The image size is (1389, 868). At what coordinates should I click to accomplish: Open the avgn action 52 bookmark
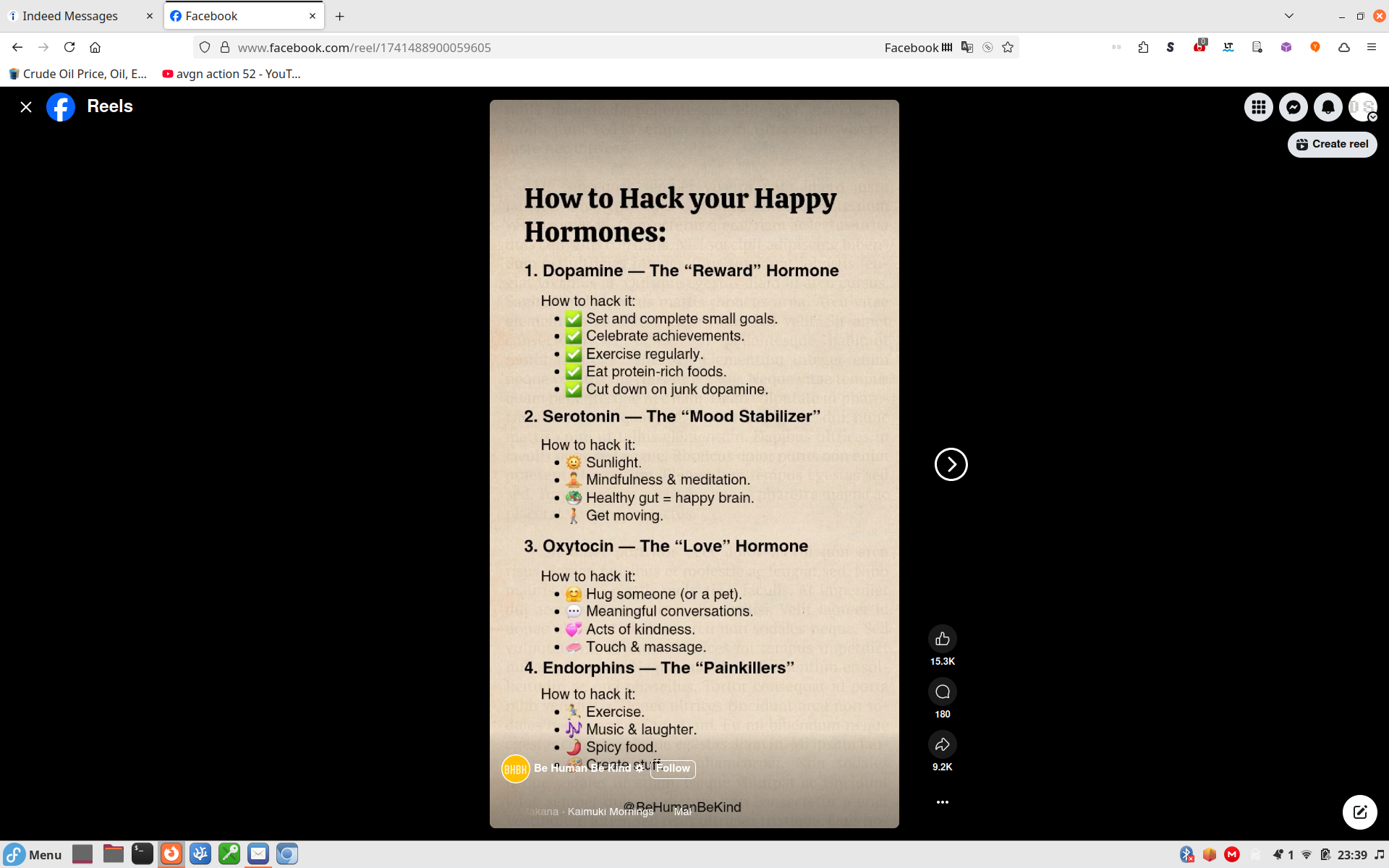point(231,74)
